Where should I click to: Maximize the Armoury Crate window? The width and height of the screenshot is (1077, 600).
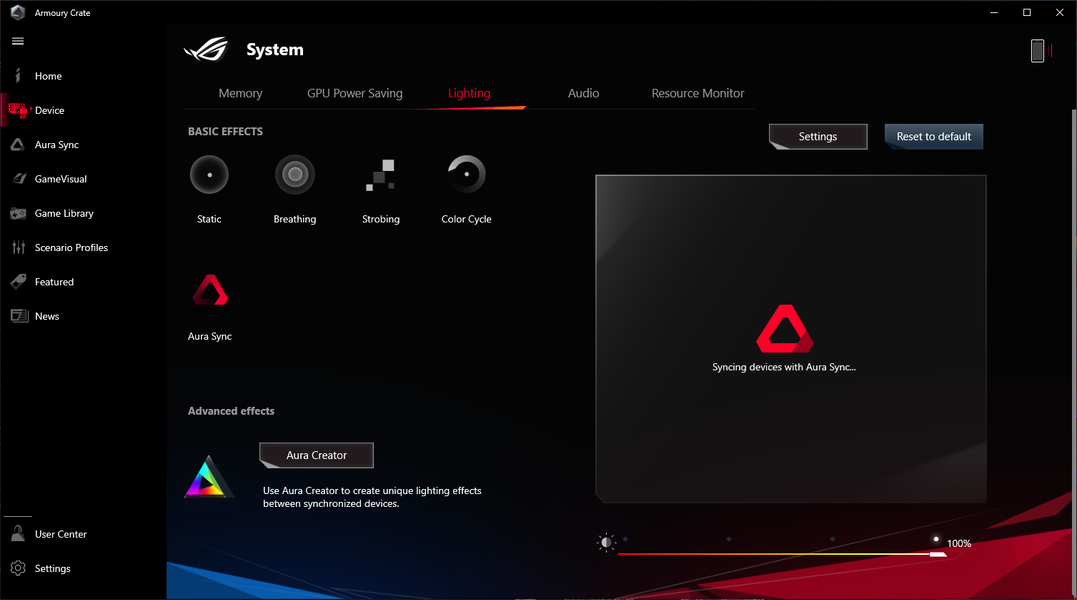[1027, 12]
